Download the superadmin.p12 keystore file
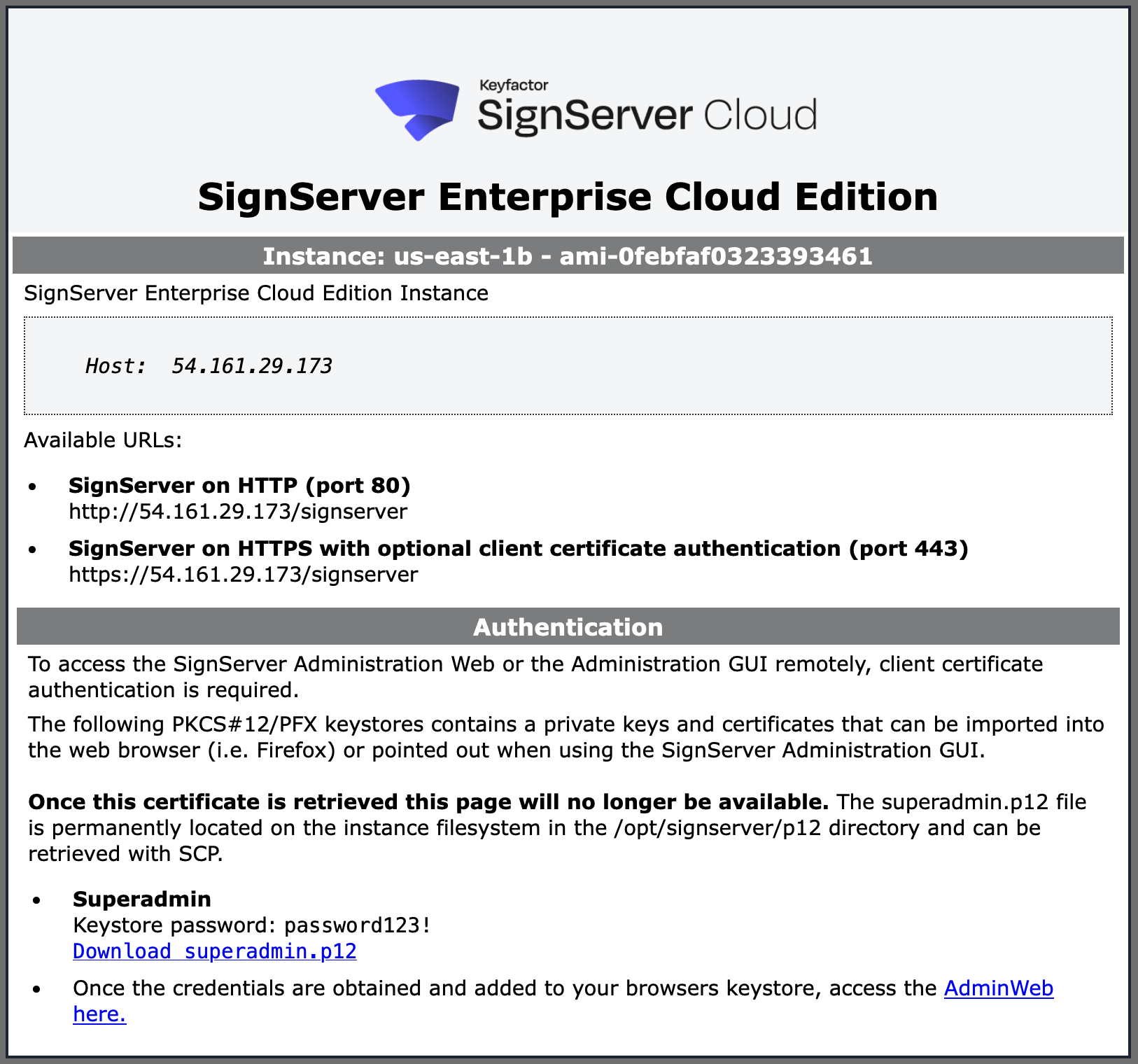 tap(215, 951)
